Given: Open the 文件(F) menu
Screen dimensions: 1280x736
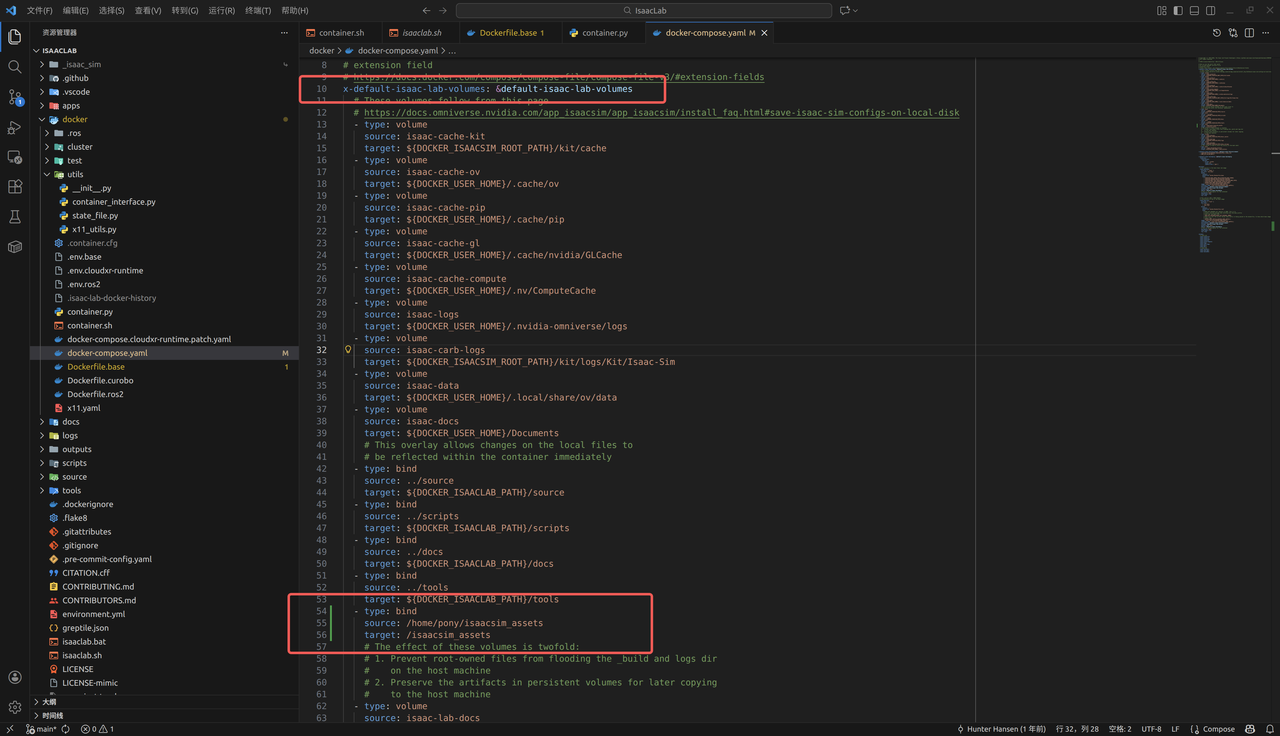Looking at the screenshot, I should point(39,10).
